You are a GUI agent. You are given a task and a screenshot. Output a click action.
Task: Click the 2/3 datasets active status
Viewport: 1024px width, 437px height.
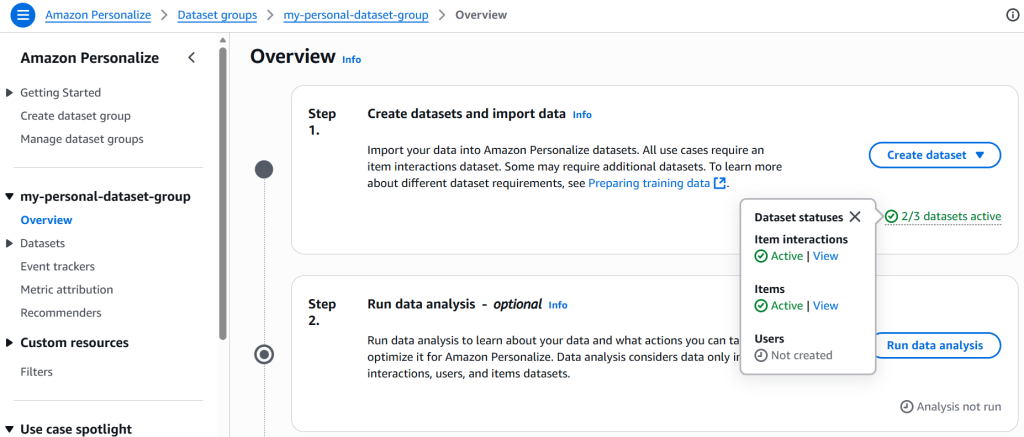[x=943, y=217]
